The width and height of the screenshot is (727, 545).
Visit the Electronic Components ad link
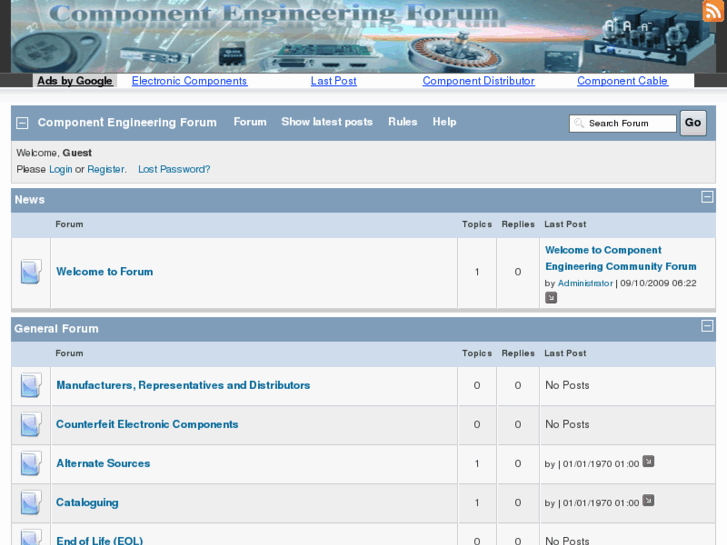(189, 81)
